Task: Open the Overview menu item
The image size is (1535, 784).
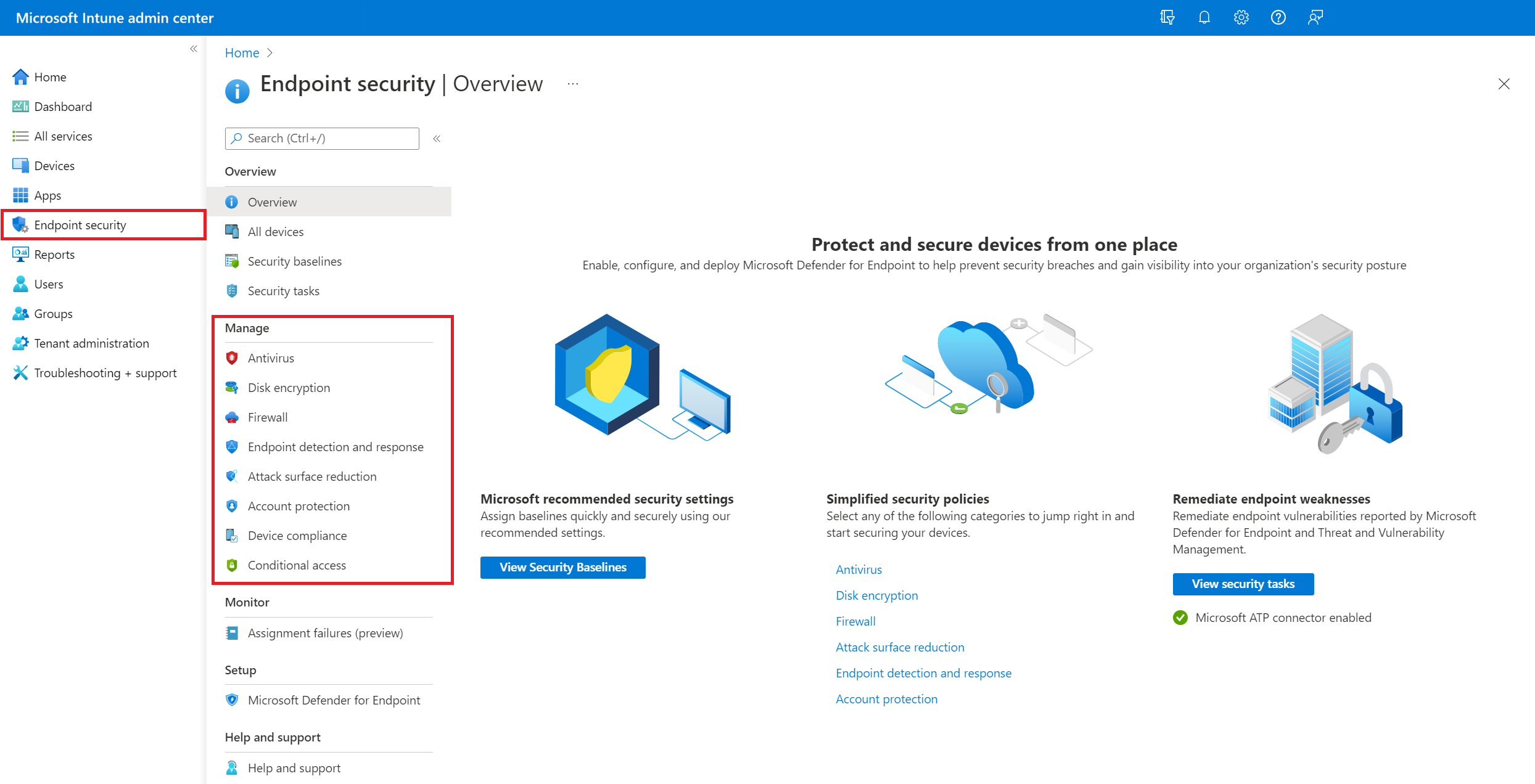Action: pos(272,201)
